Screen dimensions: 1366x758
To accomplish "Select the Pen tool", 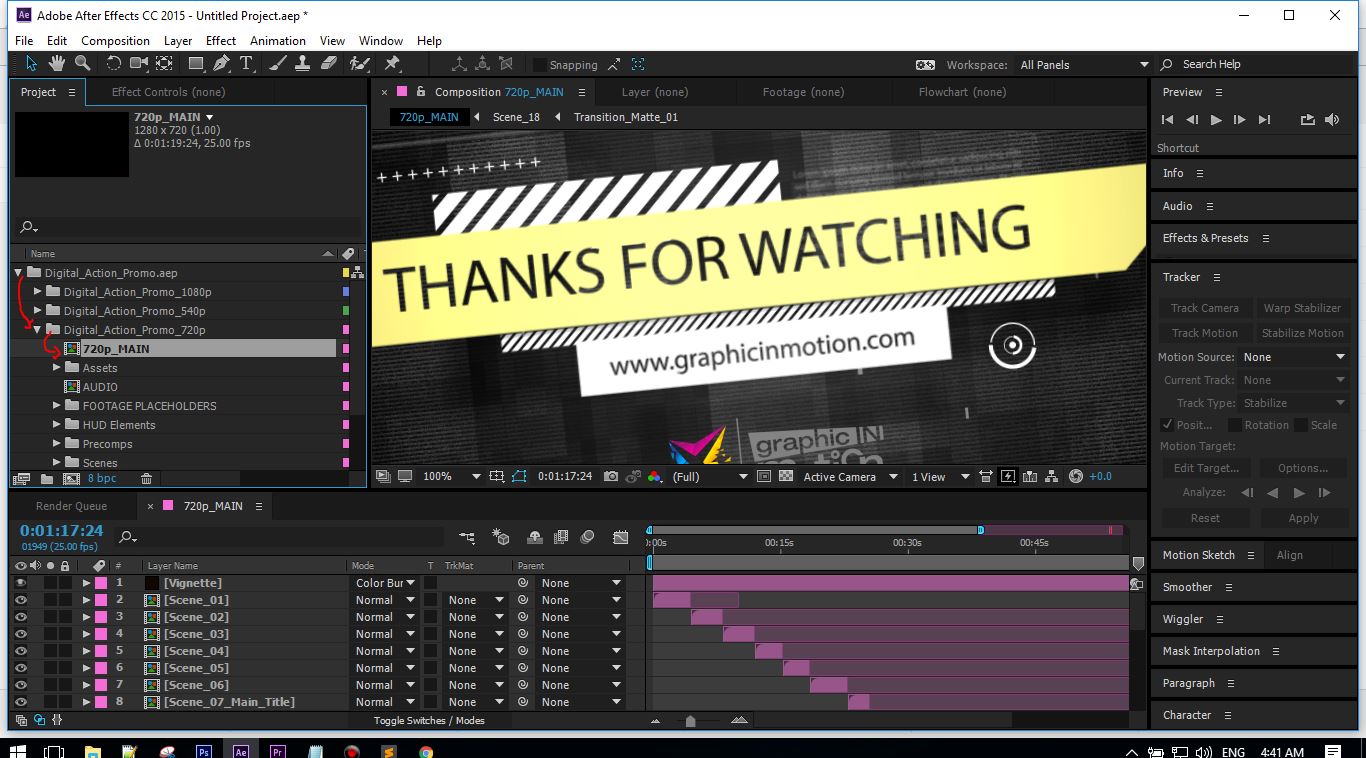I will coord(221,63).
